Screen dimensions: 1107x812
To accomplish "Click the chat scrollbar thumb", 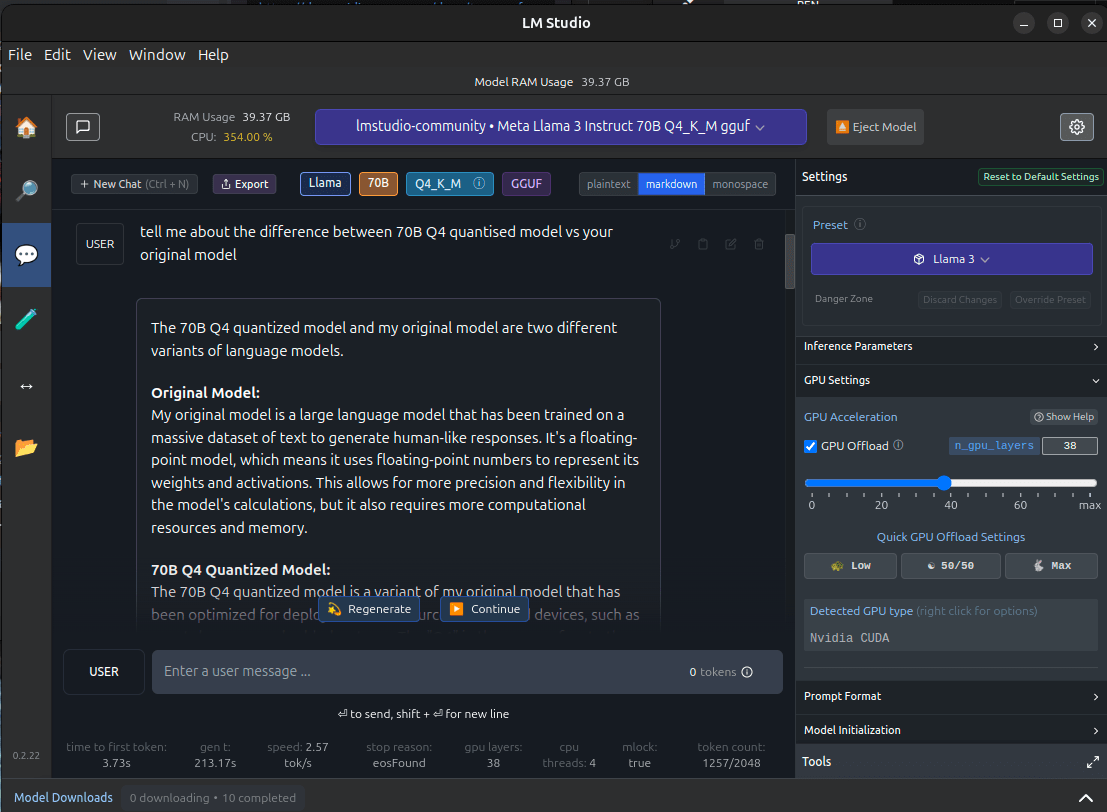I will (x=789, y=261).
